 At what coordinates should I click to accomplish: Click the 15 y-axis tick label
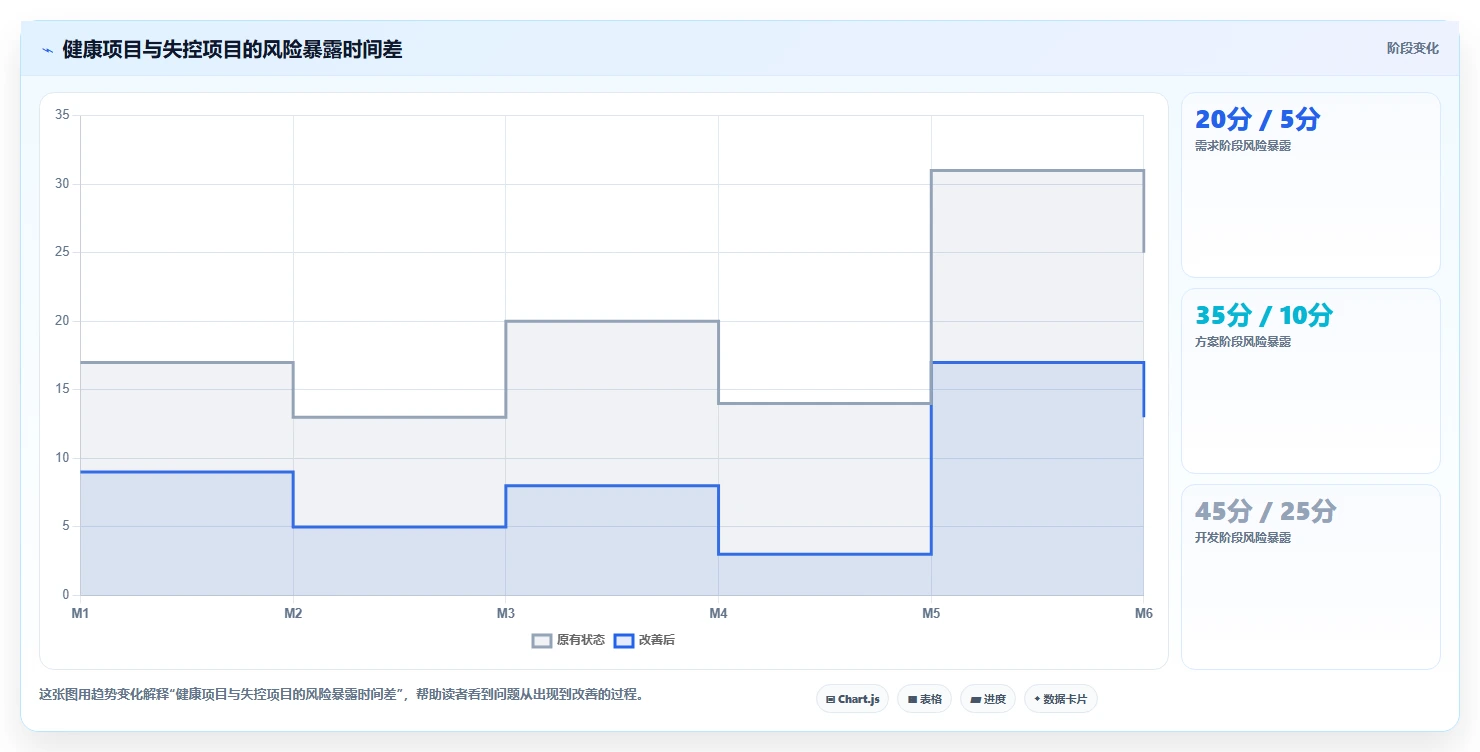[62, 389]
